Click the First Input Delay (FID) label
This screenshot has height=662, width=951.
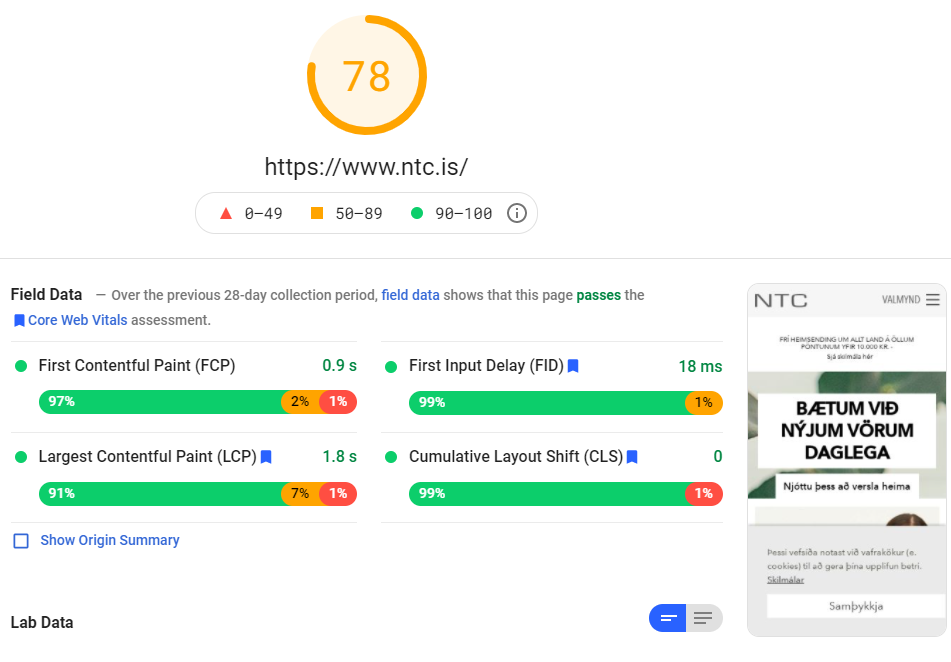pos(486,366)
